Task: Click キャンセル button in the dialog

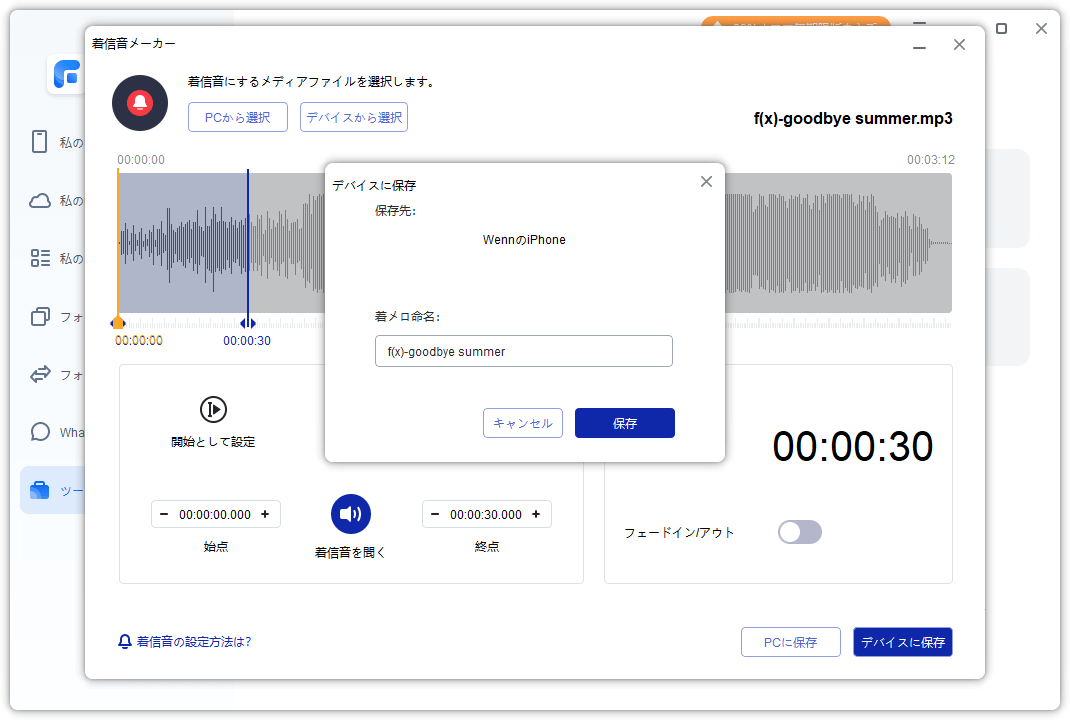Action: pyautogui.click(x=523, y=423)
